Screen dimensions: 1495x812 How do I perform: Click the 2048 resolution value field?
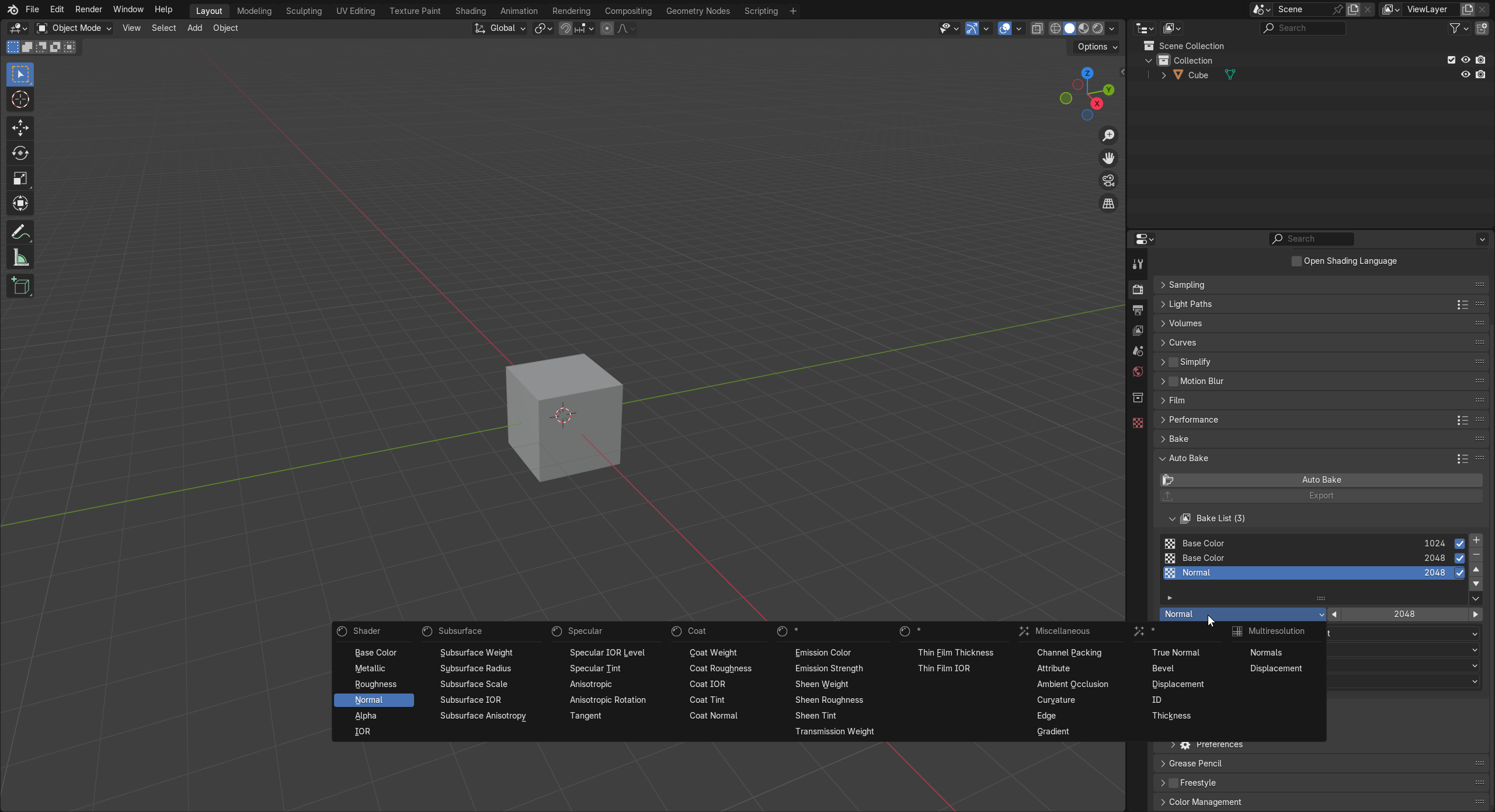tap(1404, 614)
